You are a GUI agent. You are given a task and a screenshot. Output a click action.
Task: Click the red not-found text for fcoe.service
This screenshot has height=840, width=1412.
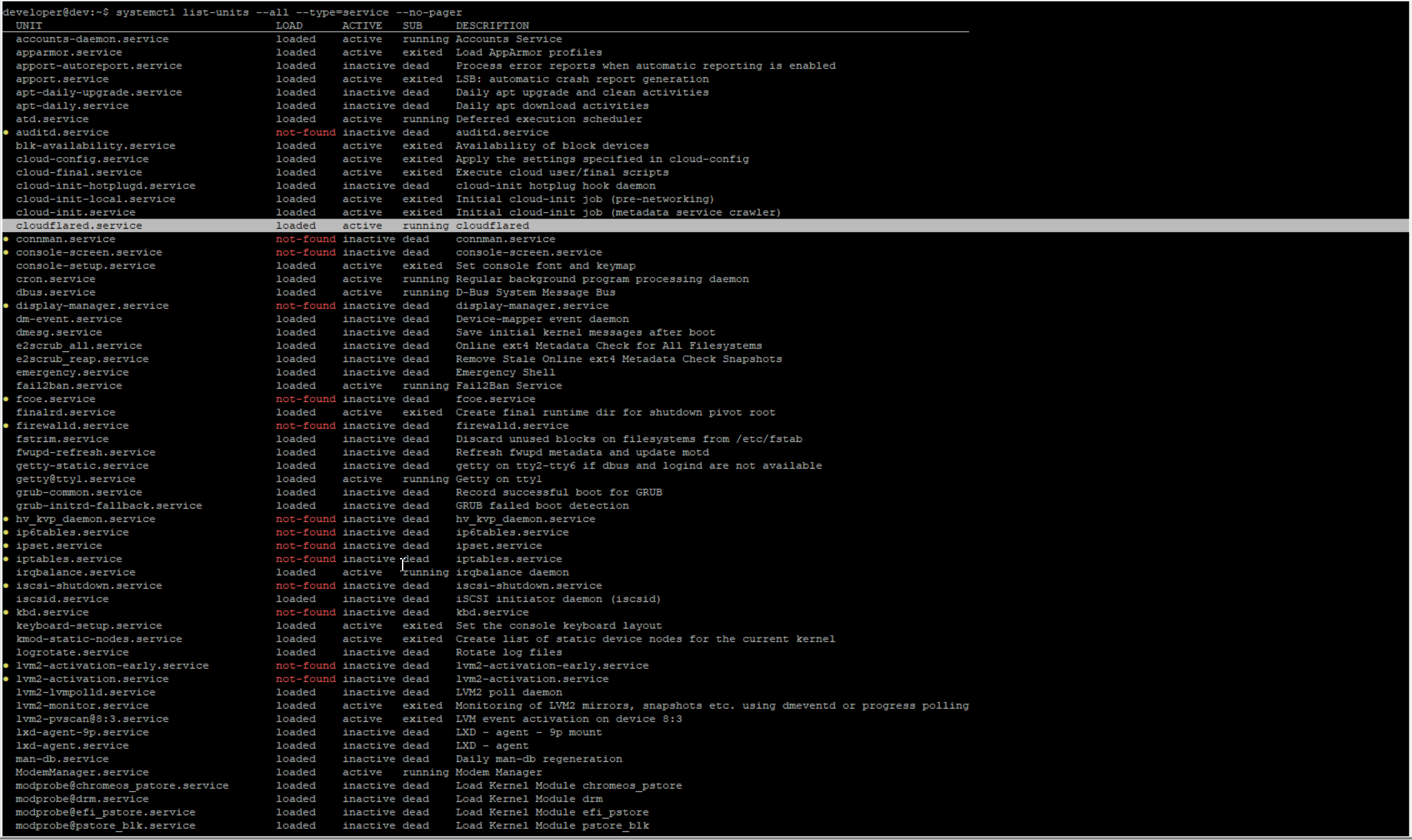(x=305, y=399)
